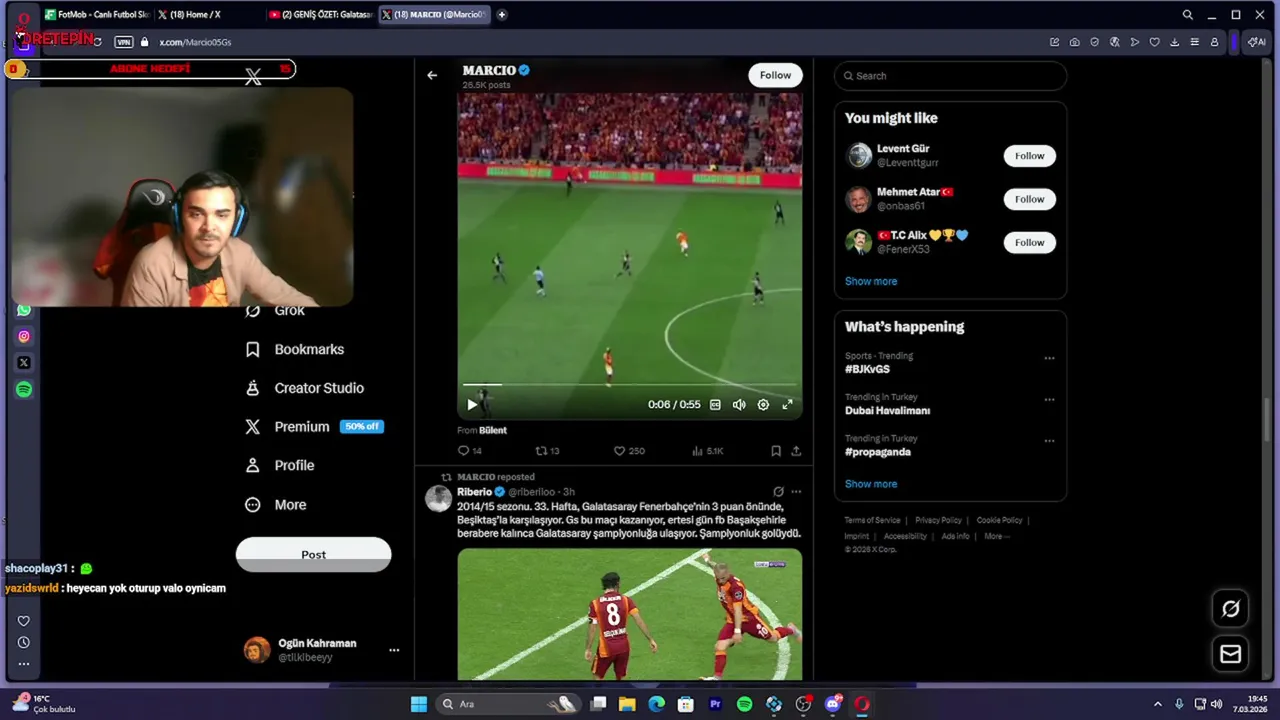Open the More menu in the sidebar

[x=276, y=505]
